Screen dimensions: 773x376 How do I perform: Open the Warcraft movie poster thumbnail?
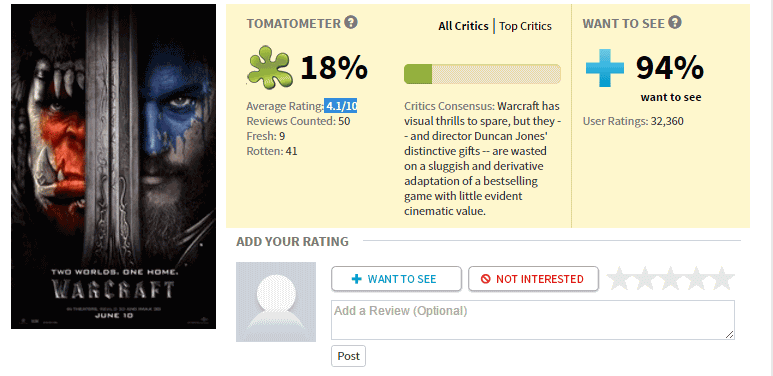(113, 167)
